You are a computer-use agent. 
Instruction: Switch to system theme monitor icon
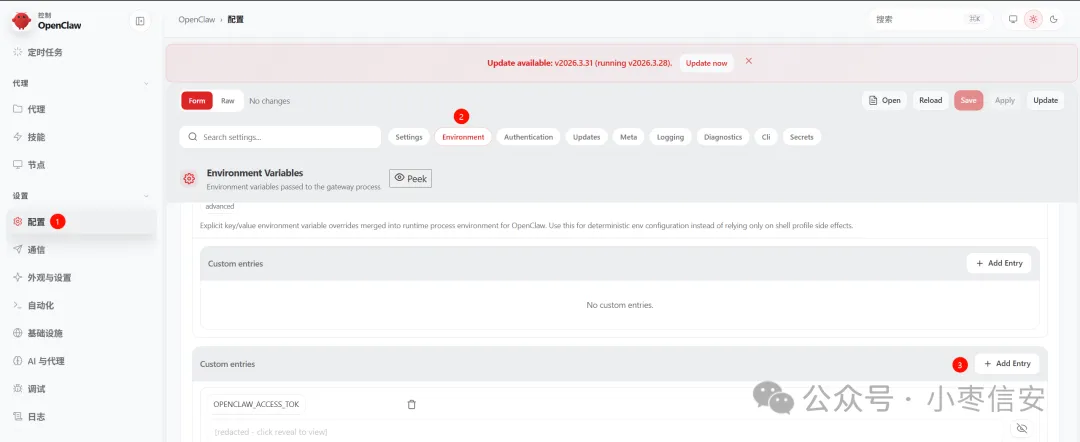click(x=1013, y=19)
